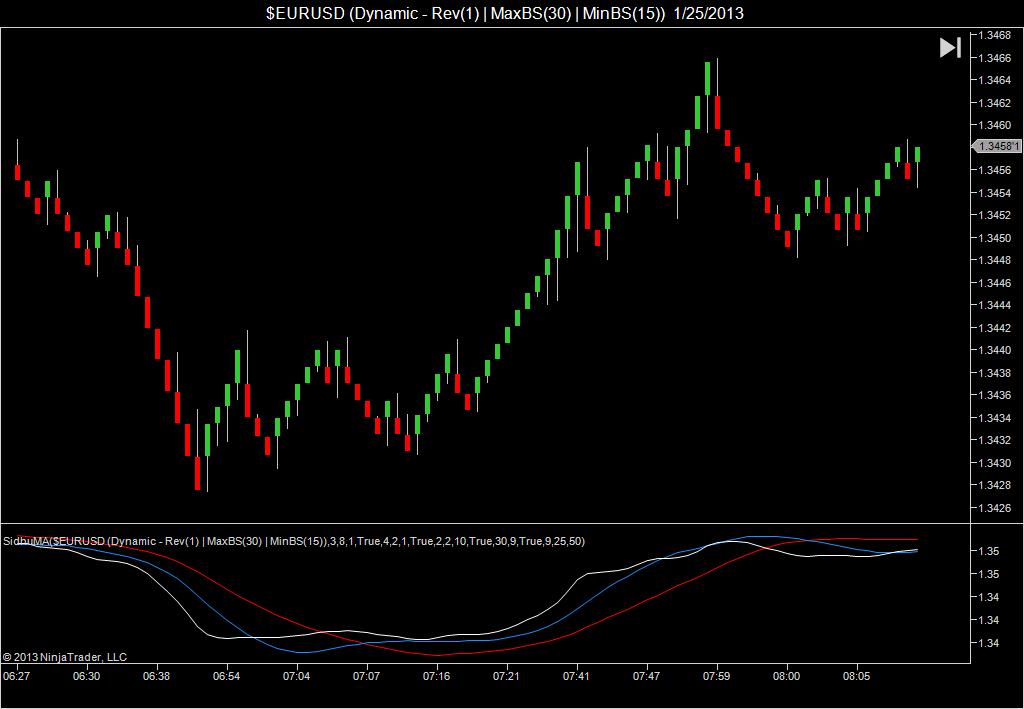Select the current price marker 1.3458'1
This screenshot has height=709, width=1024.
997,146
